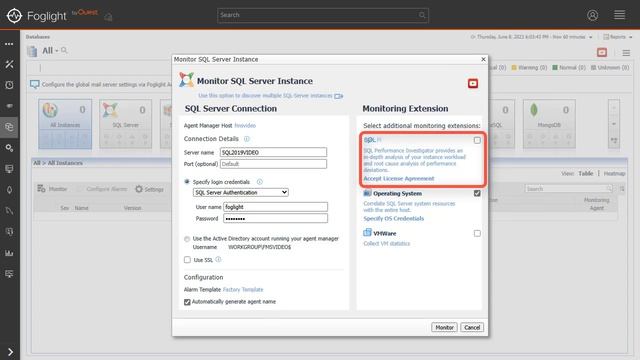Image resolution: width=640 pixels, height=360 pixels.
Task: Open the clock alarms sidebar icon
Action: click(x=9, y=85)
